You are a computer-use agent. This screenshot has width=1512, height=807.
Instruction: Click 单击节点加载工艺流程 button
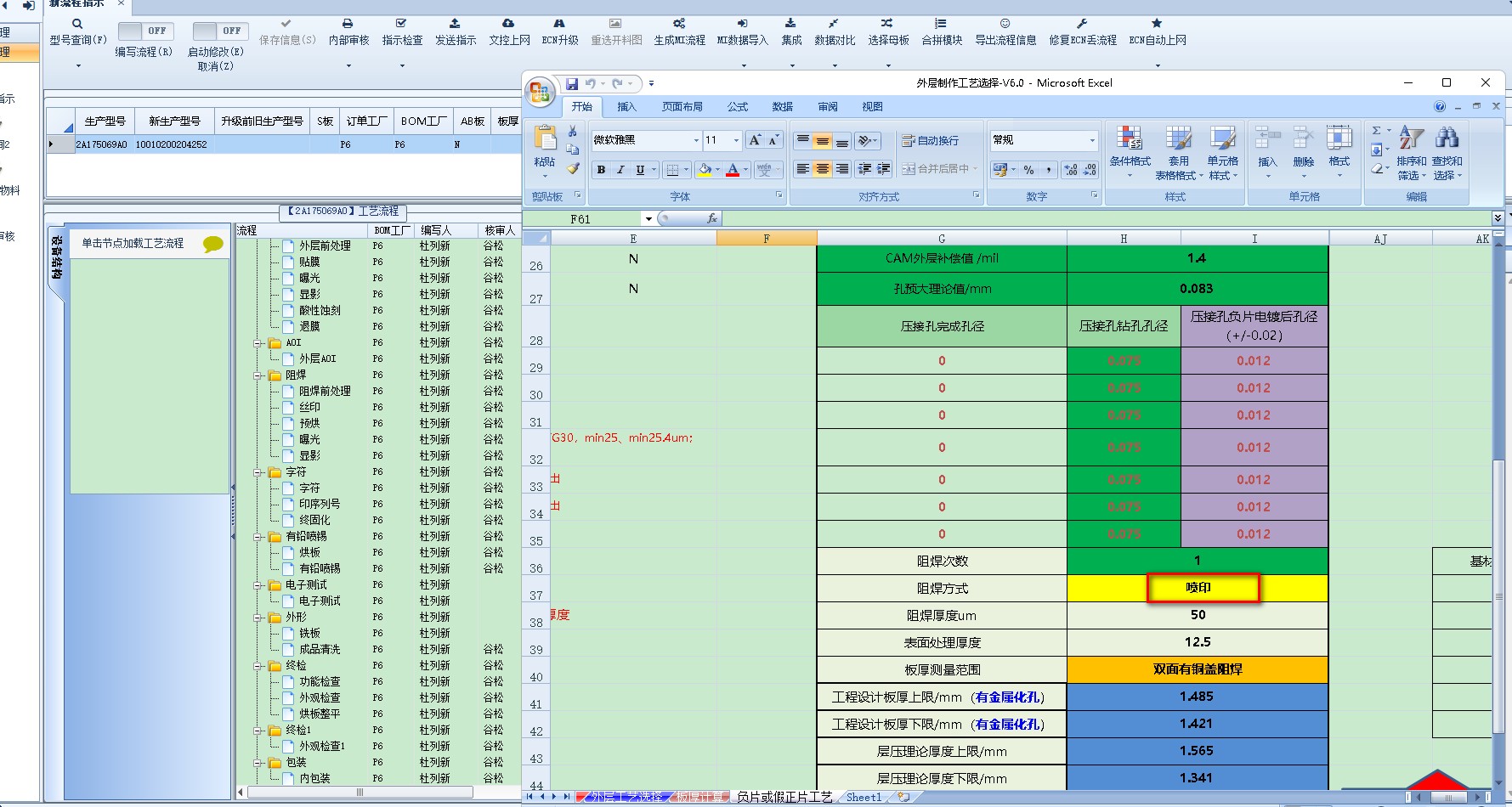(x=133, y=243)
